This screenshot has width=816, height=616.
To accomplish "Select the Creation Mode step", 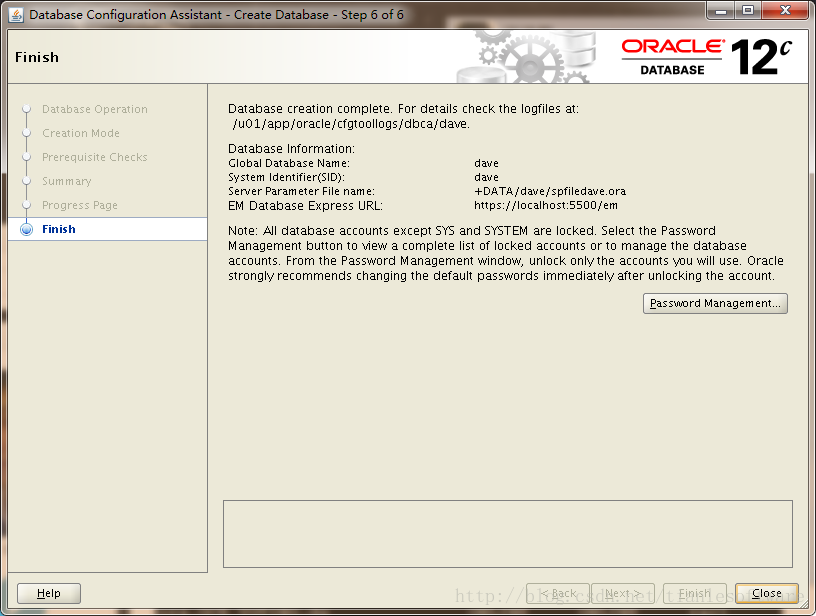I will 81,133.
